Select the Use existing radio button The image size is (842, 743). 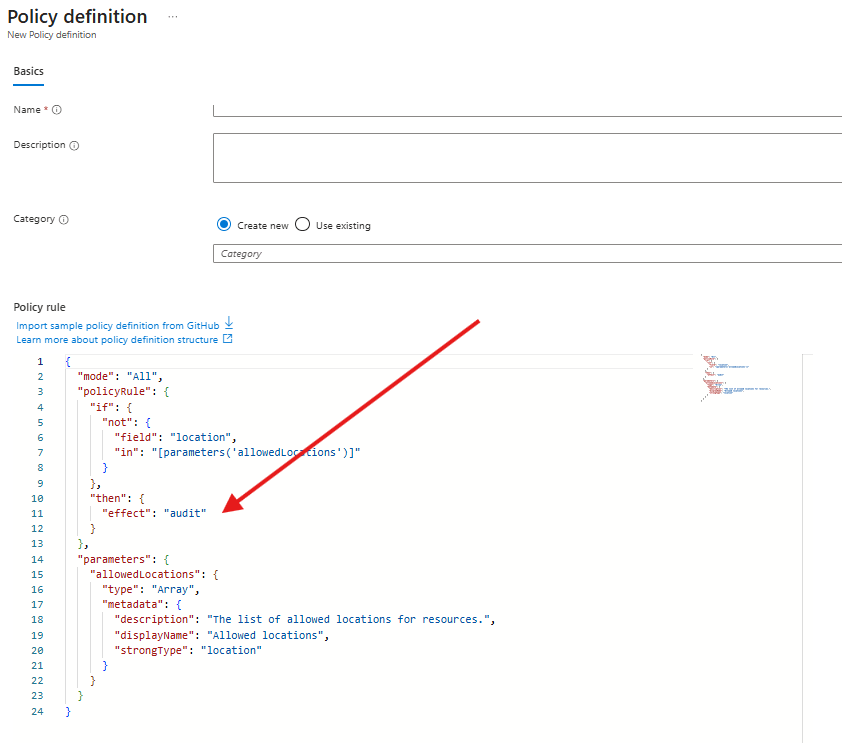[x=303, y=225]
